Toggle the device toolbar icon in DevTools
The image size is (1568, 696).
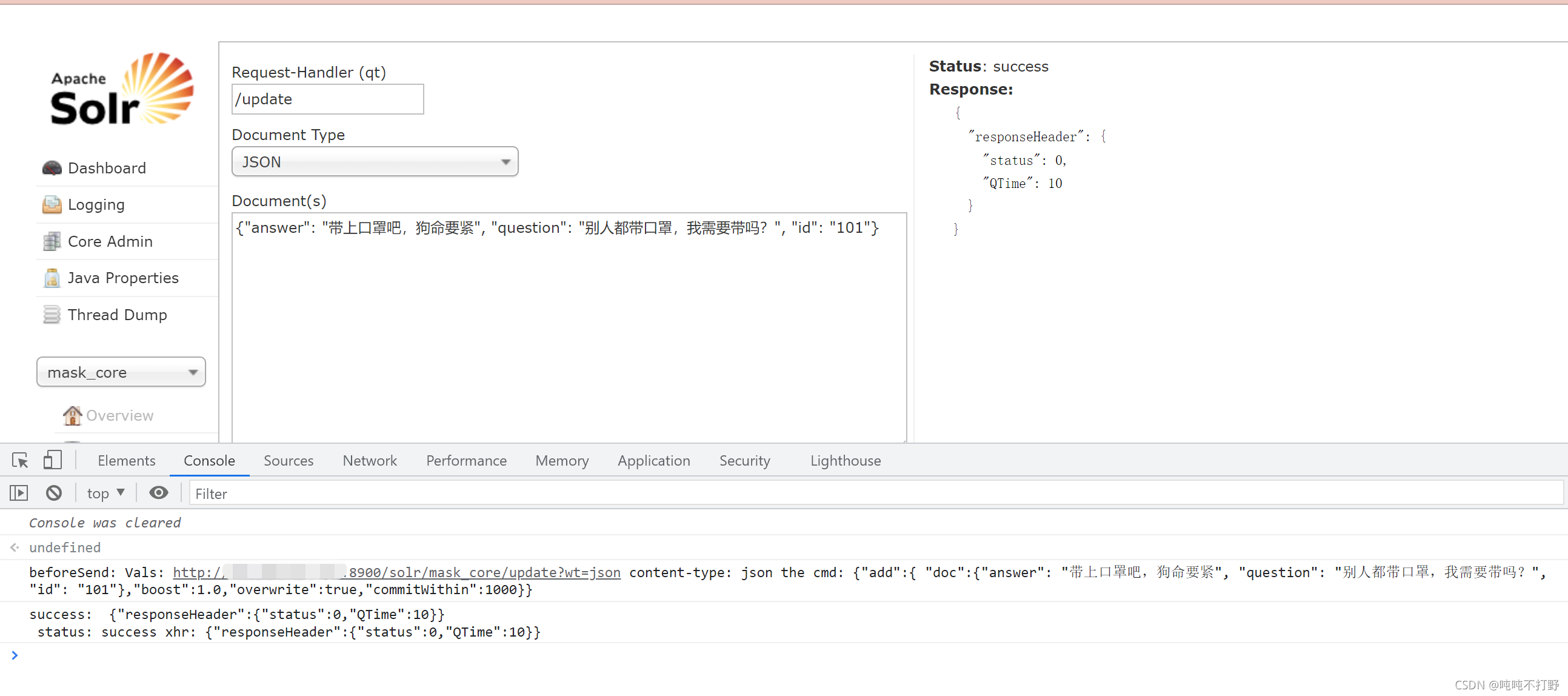[52, 460]
